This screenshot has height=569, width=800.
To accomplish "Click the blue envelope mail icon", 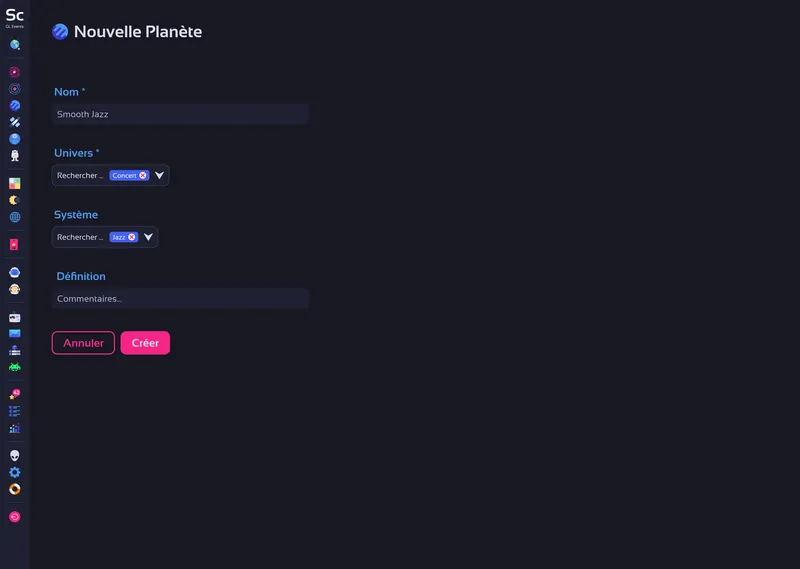I will [15, 333].
